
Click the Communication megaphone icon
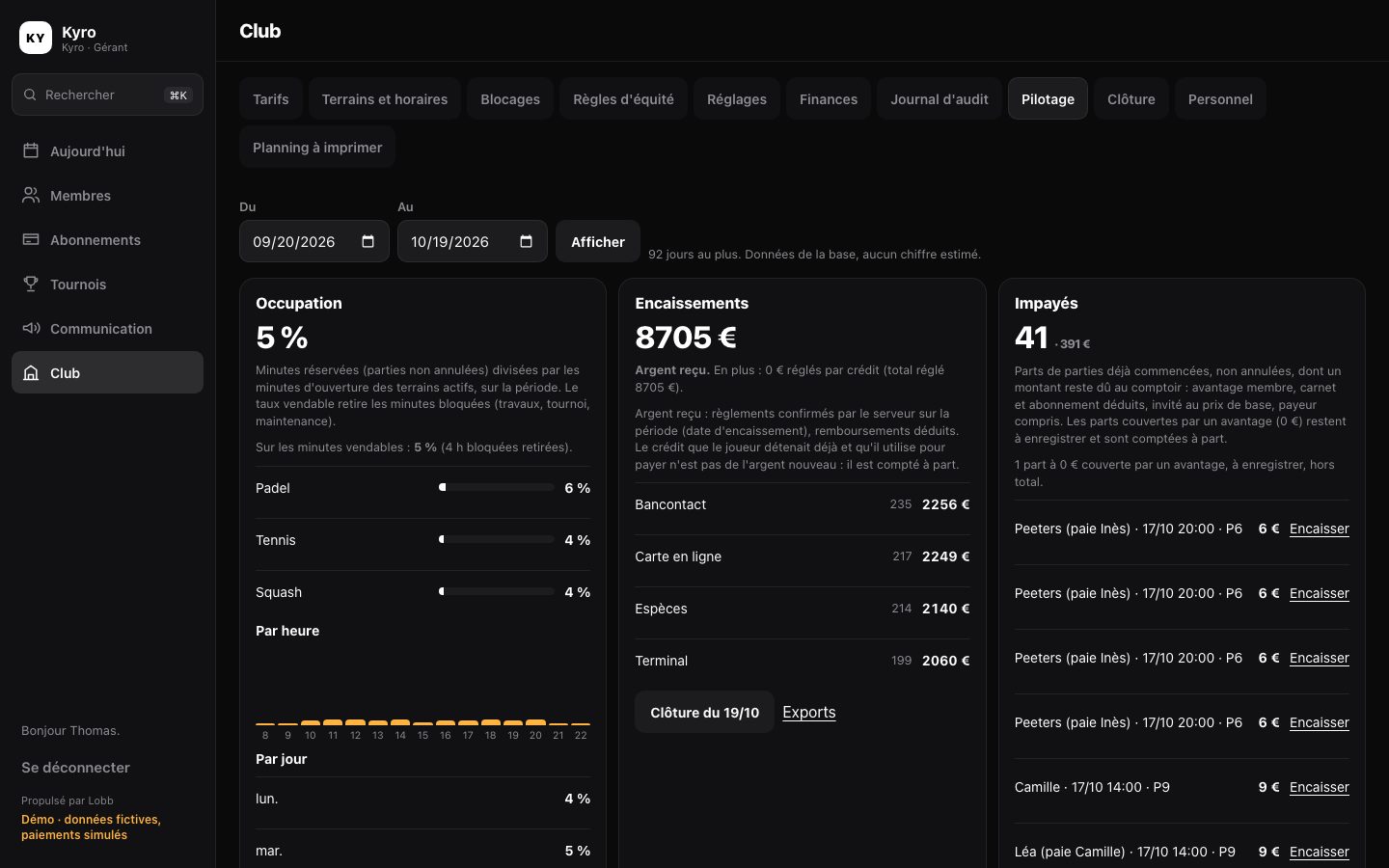31,328
